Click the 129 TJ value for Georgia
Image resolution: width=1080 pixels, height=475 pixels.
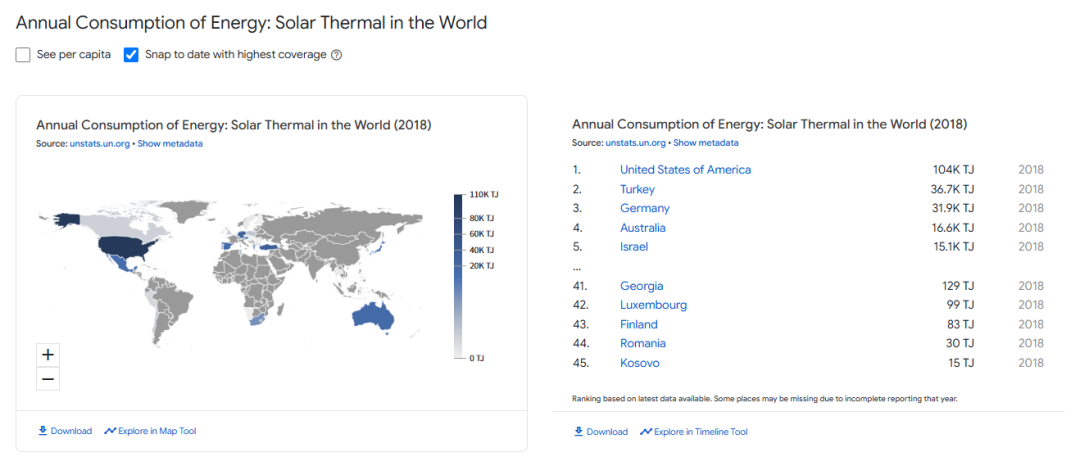pos(958,286)
